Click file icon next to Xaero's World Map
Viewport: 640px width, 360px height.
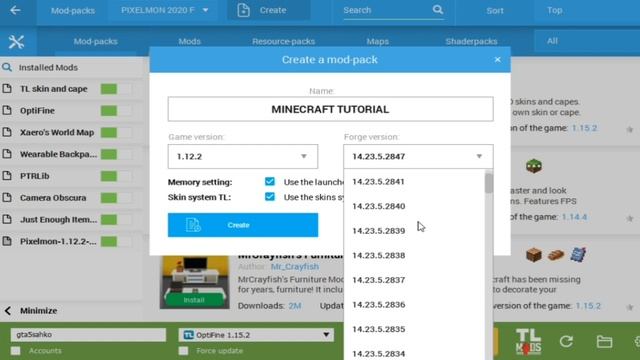pyautogui.click(x=7, y=132)
